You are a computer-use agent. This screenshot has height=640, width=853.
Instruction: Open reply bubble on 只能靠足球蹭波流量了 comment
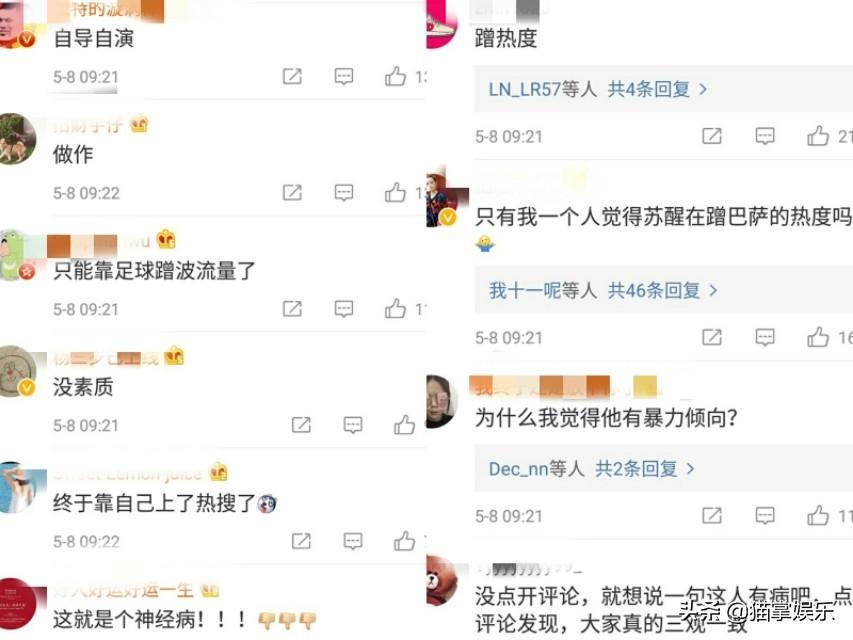(343, 309)
